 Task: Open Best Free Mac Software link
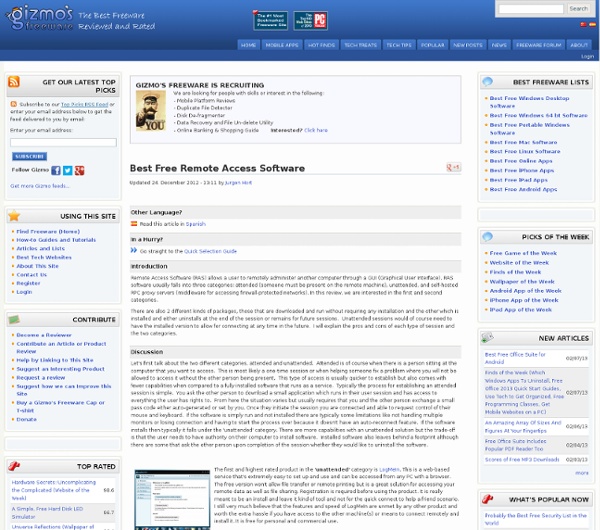[523, 142]
